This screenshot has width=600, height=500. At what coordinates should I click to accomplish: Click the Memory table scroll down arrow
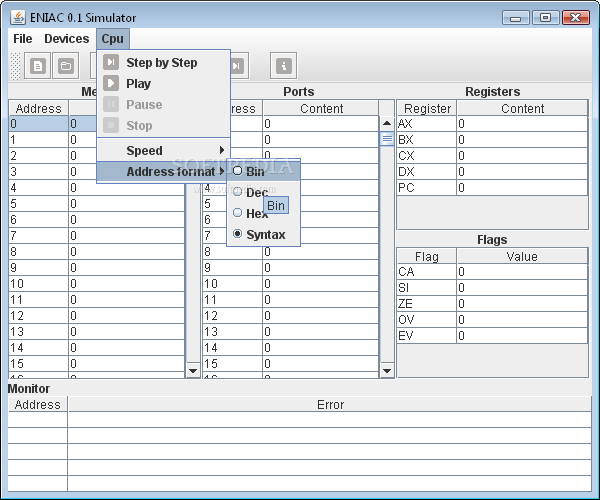(x=193, y=370)
